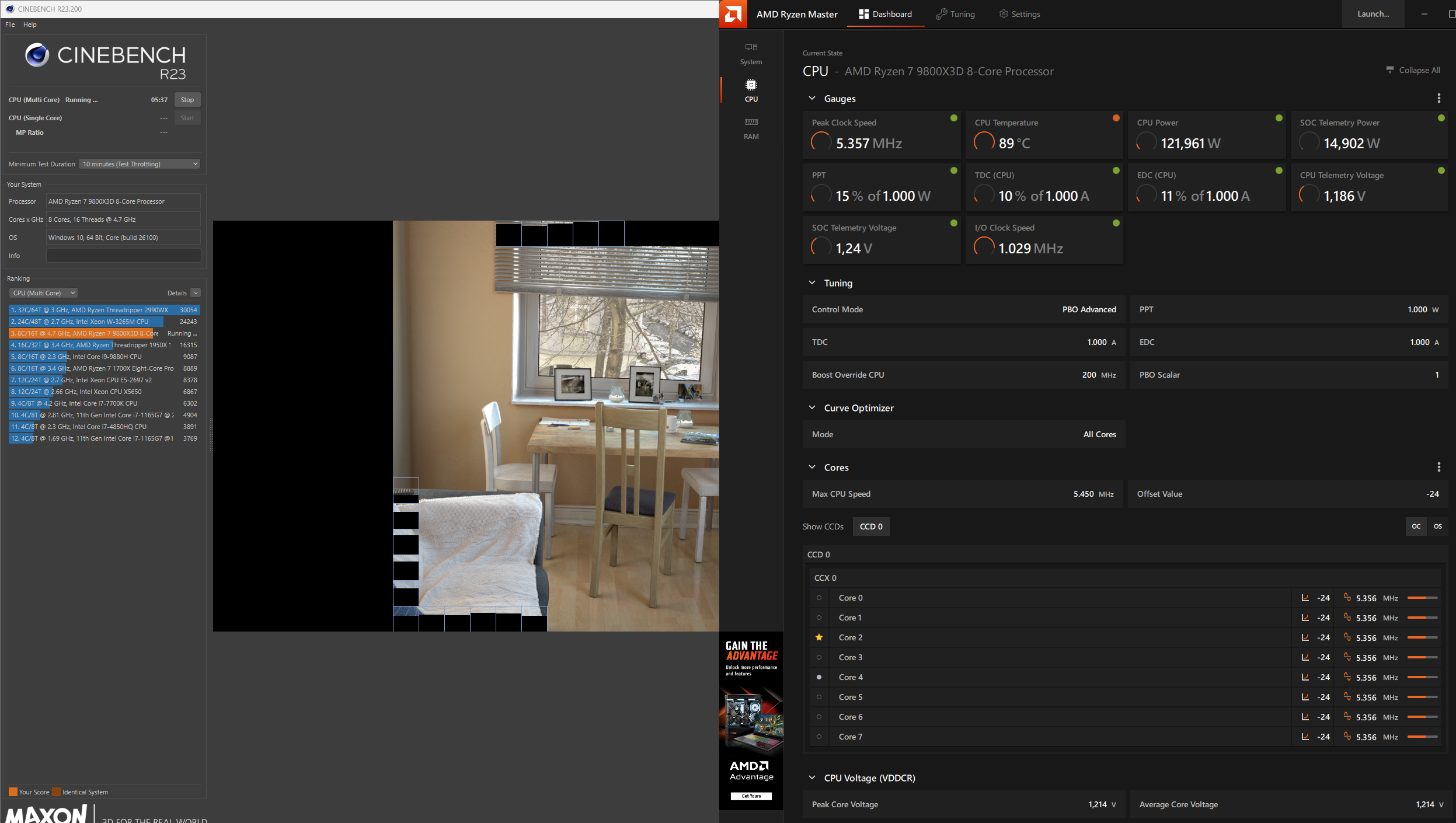Switch to the Tuning tab
The height and width of the screenshot is (823, 1456).
coord(955,14)
